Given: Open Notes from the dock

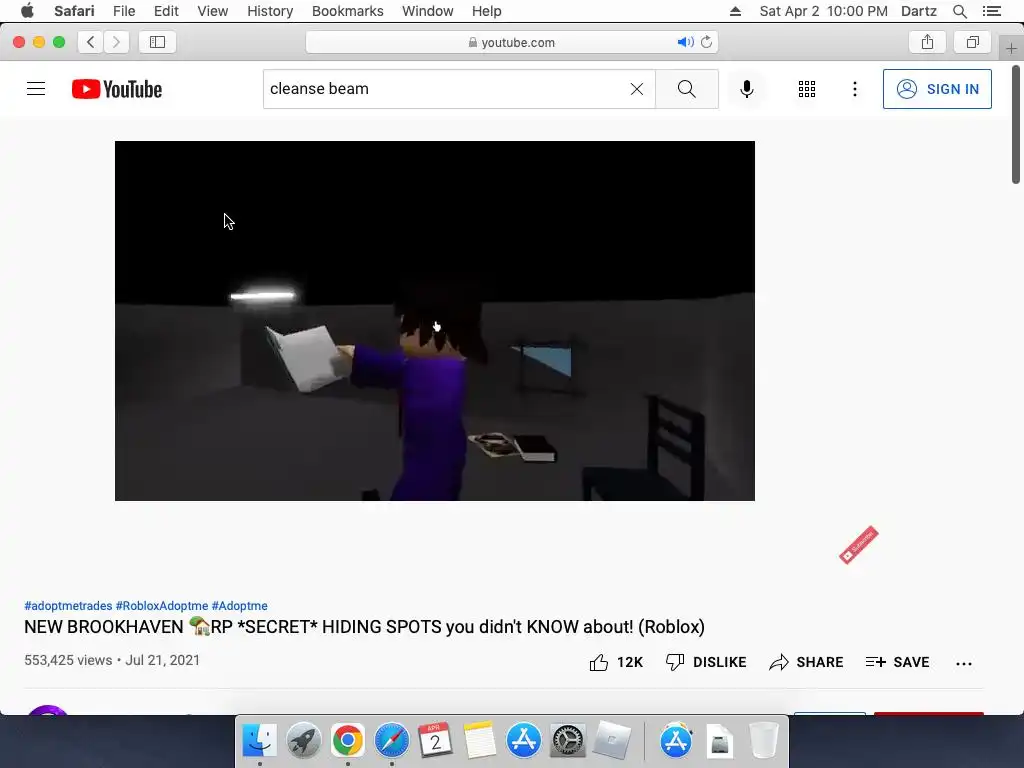Looking at the screenshot, I should (479, 741).
